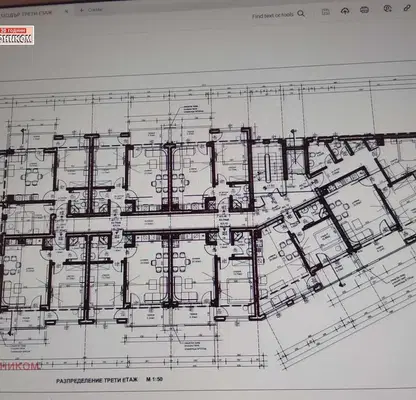Click the НИКОМ logo at top left
This screenshot has width=416, height=400.
tap(17, 35)
